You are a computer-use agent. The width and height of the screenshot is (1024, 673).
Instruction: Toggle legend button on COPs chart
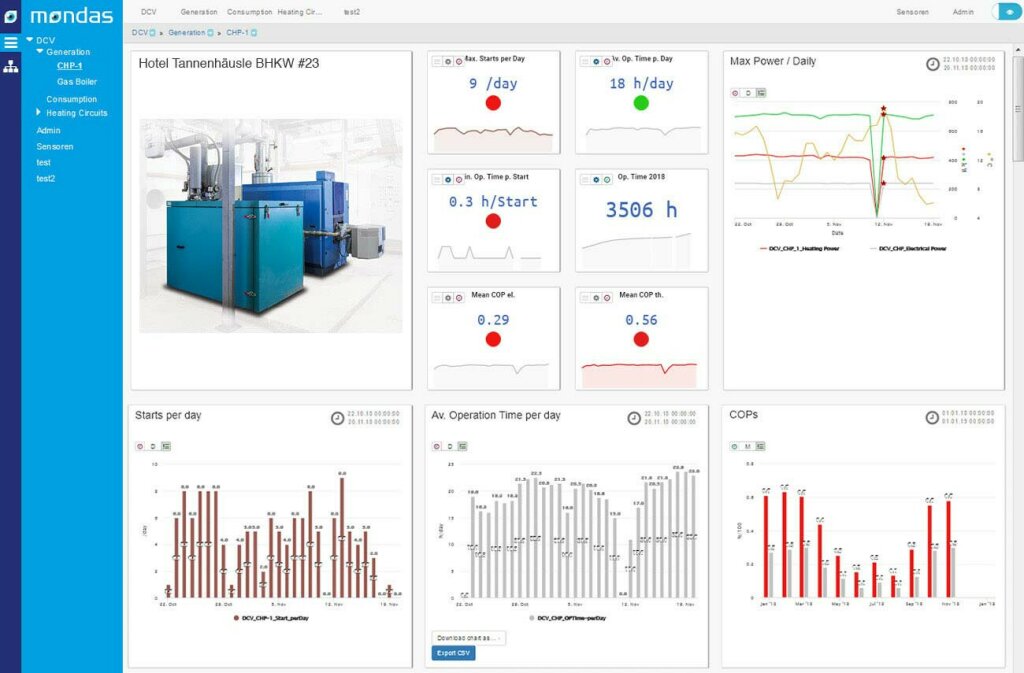pyautogui.click(x=761, y=446)
